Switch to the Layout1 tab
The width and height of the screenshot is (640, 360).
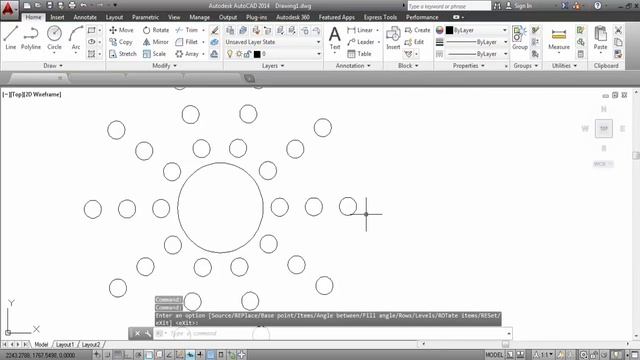[x=65, y=345]
